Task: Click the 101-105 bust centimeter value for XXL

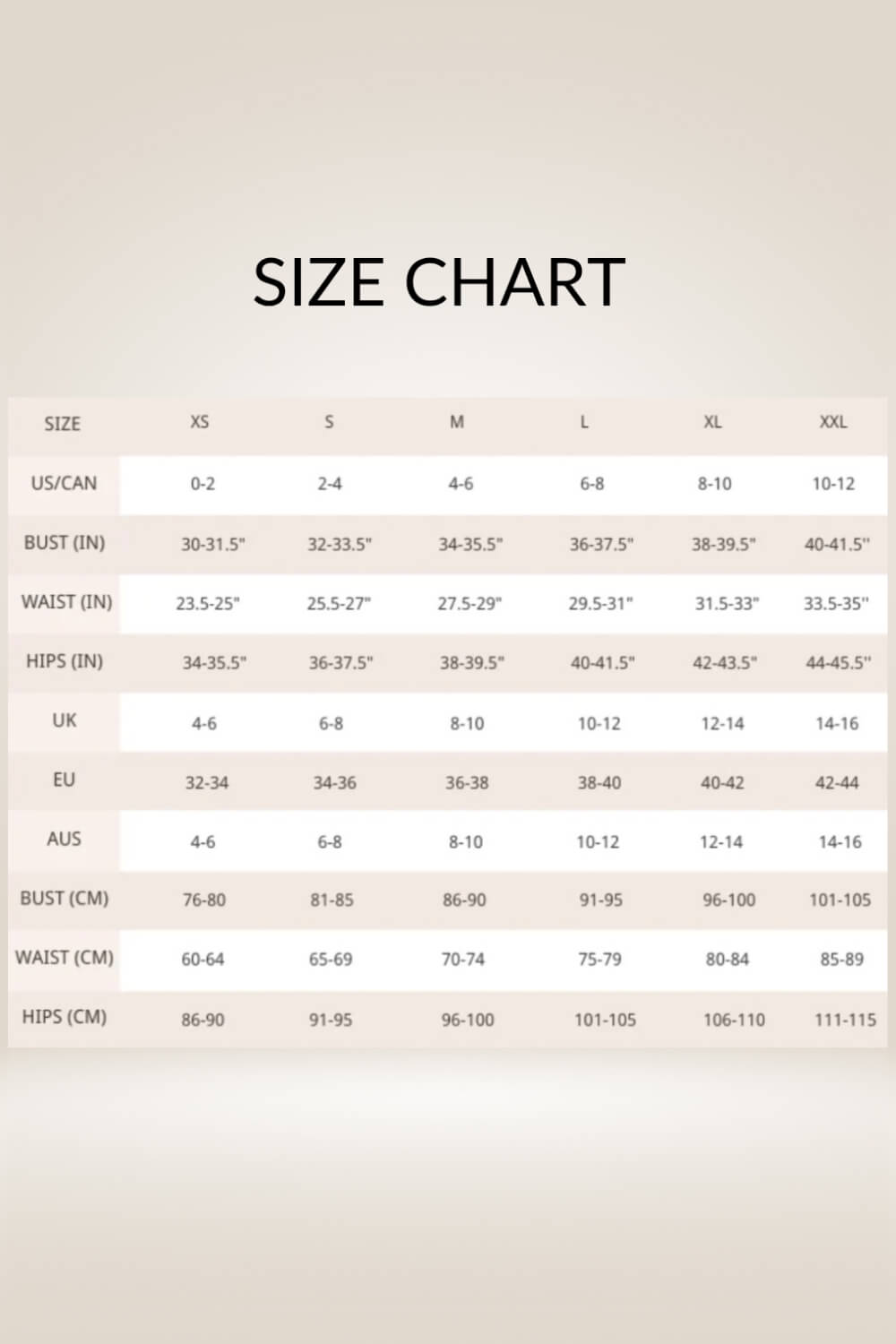Action: point(840,900)
